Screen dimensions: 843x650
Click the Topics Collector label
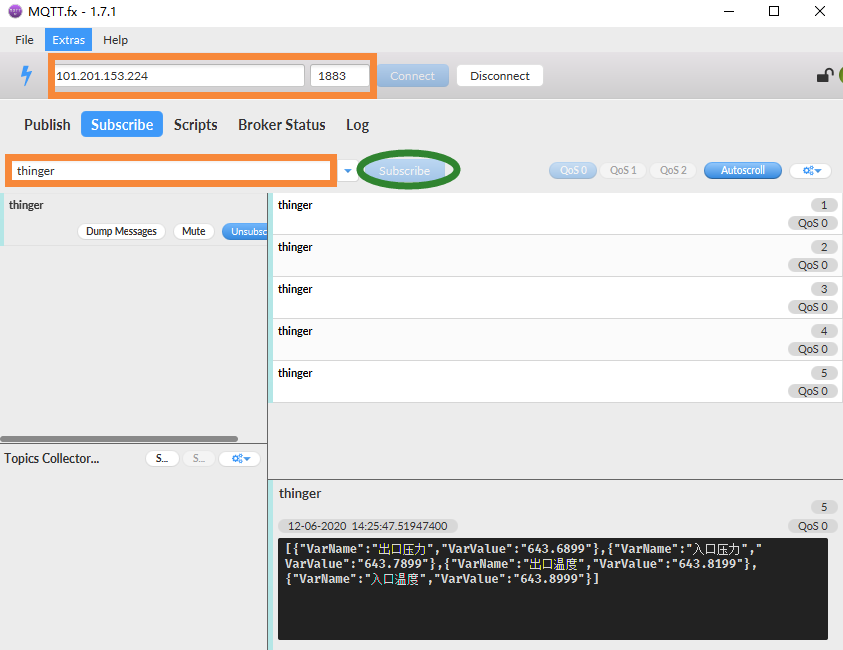pos(52,459)
